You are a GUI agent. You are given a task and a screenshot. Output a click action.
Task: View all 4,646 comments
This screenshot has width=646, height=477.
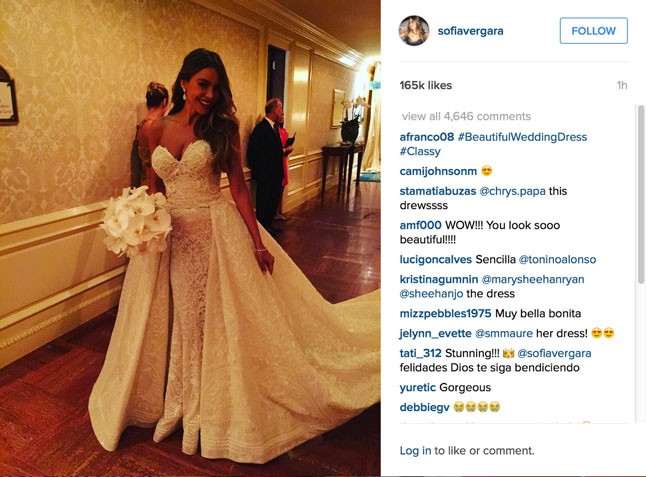466,116
